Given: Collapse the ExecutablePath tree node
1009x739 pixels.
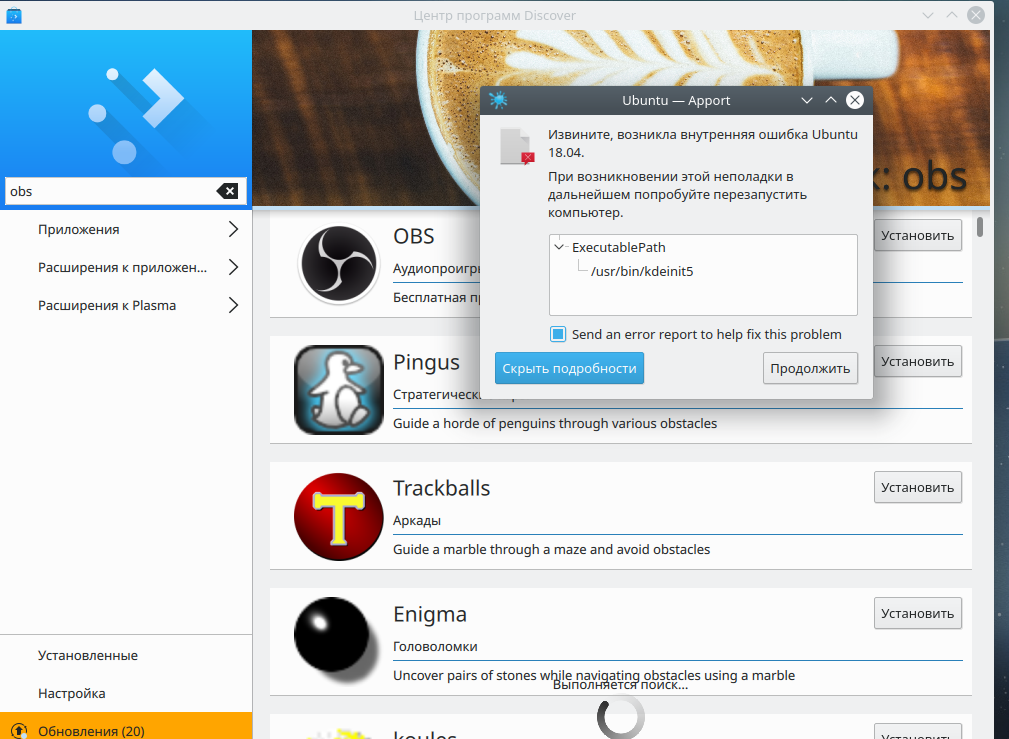Looking at the screenshot, I should point(559,247).
